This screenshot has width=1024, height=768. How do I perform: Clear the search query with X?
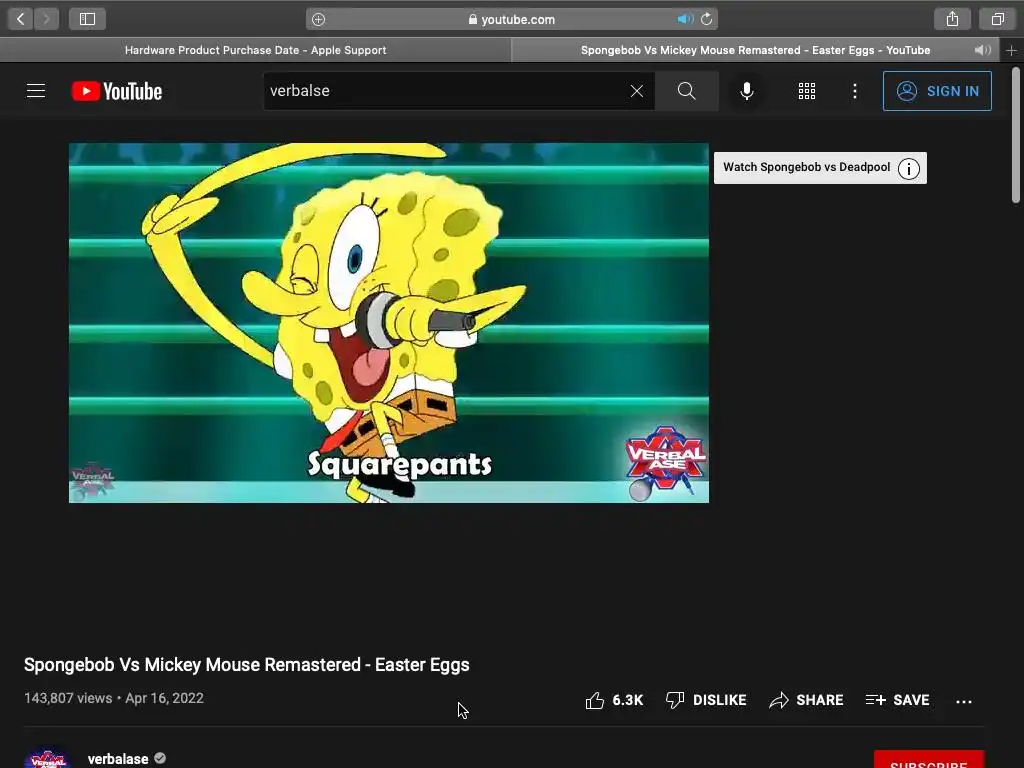pyautogui.click(x=637, y=91)
